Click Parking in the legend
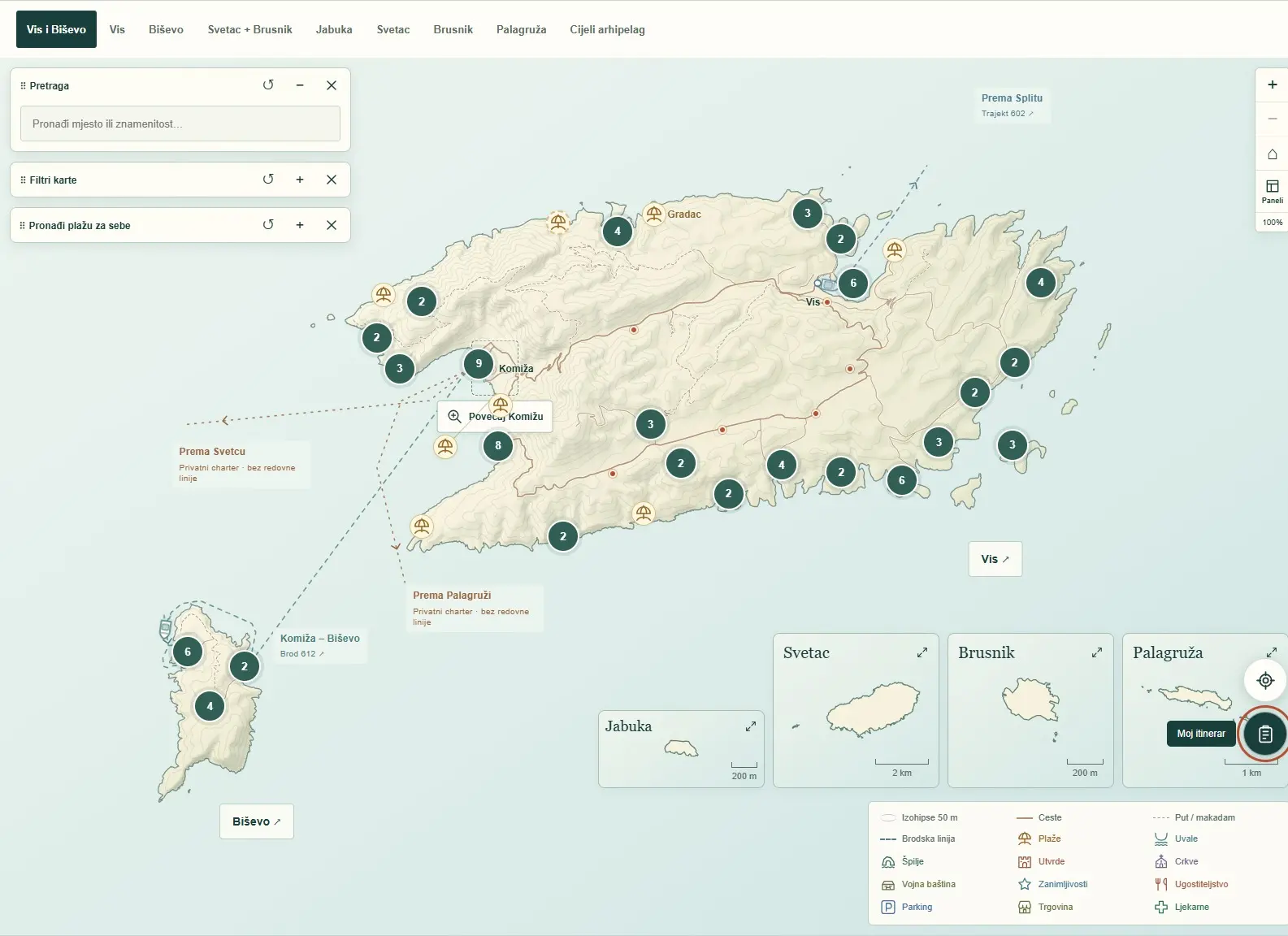 coord(907,907)
